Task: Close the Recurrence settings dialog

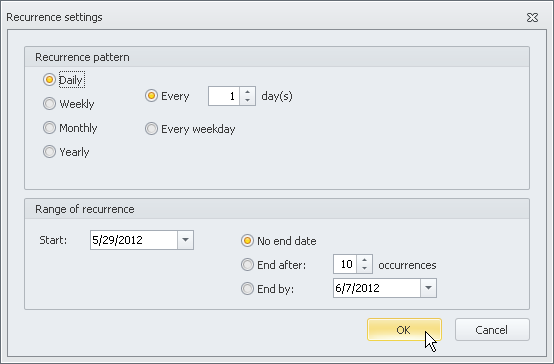Action: [x=532, y=17]
